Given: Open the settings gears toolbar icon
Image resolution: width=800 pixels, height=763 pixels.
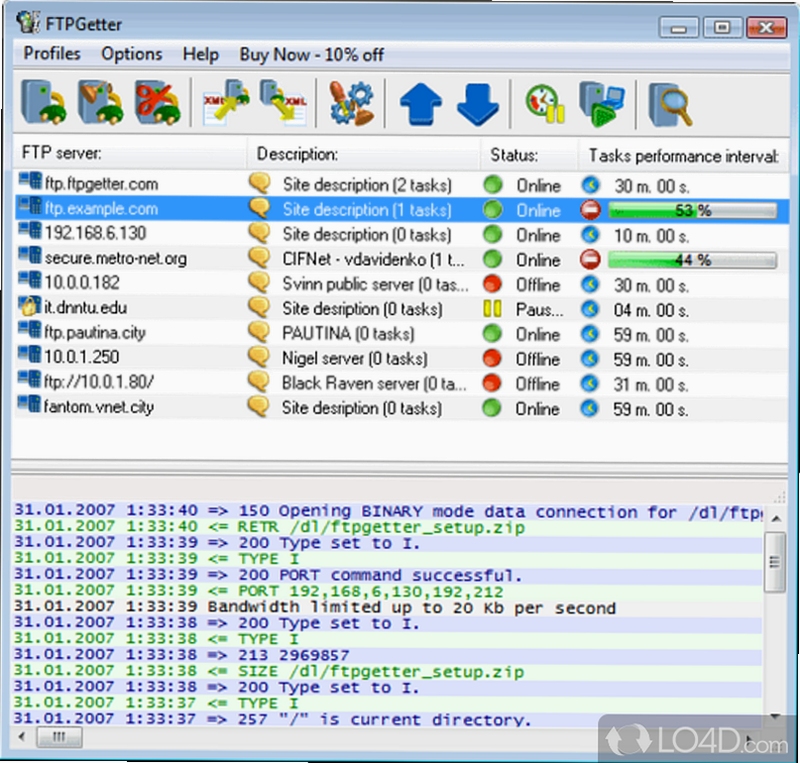Looking at the screenshot, I should pyautogui.click(x=351, y=103).
